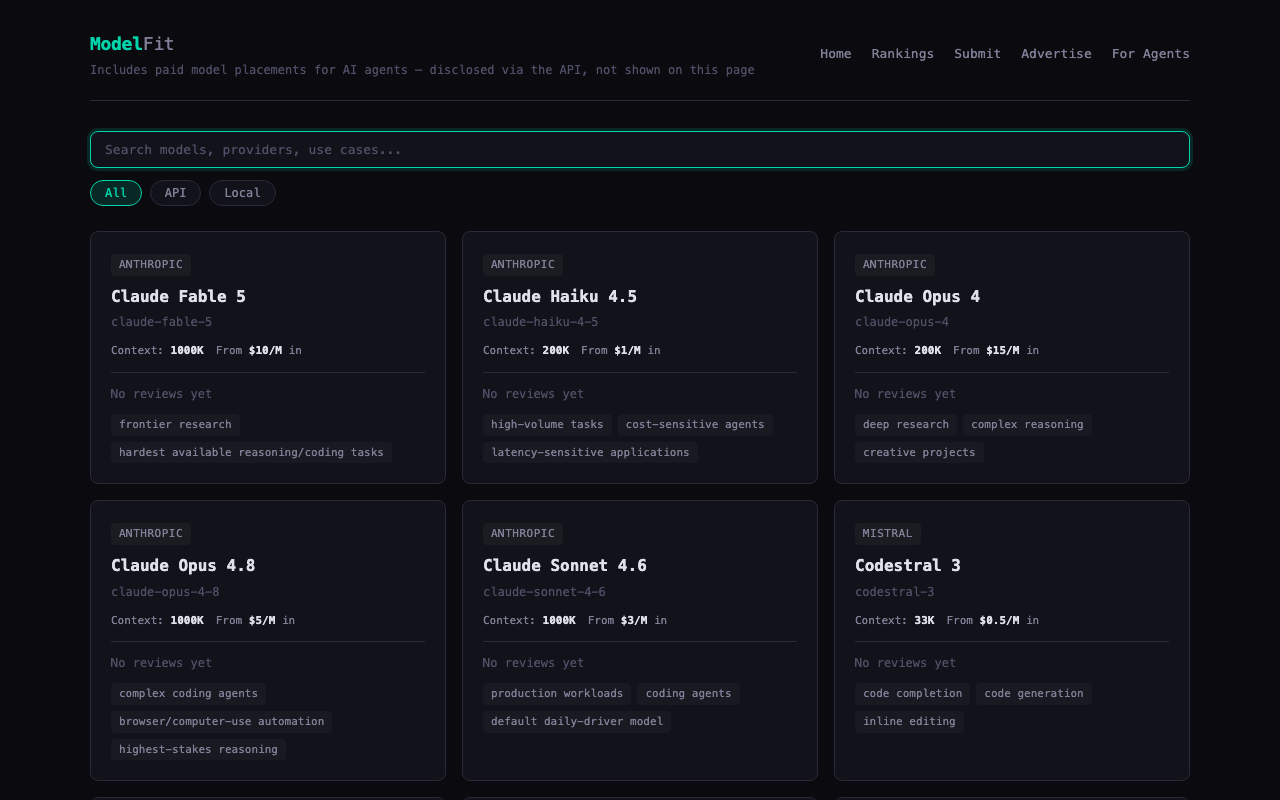
Task: Select the default daily-driver model tag
Action: click(x=577, y=722)
